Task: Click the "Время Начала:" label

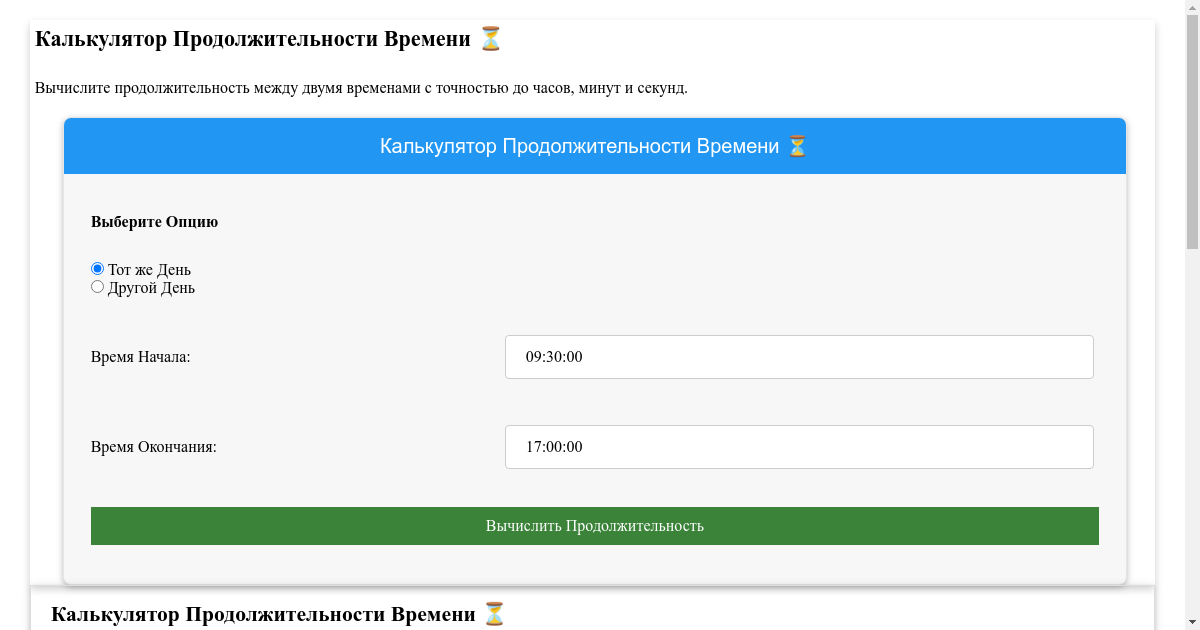Action: click(140, 357)
